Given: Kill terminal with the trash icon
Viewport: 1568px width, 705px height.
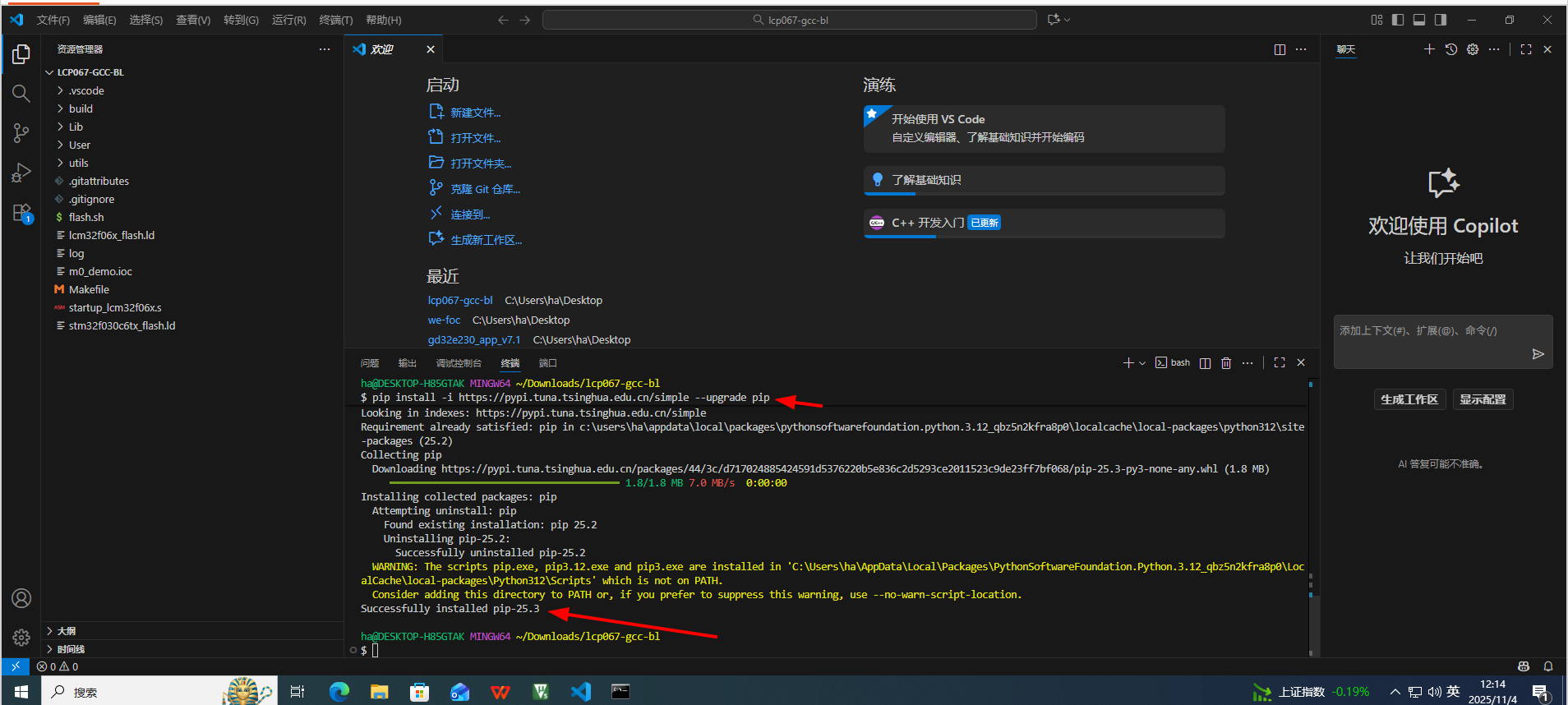Looking at the screenshot, I should pos(1226,363).
